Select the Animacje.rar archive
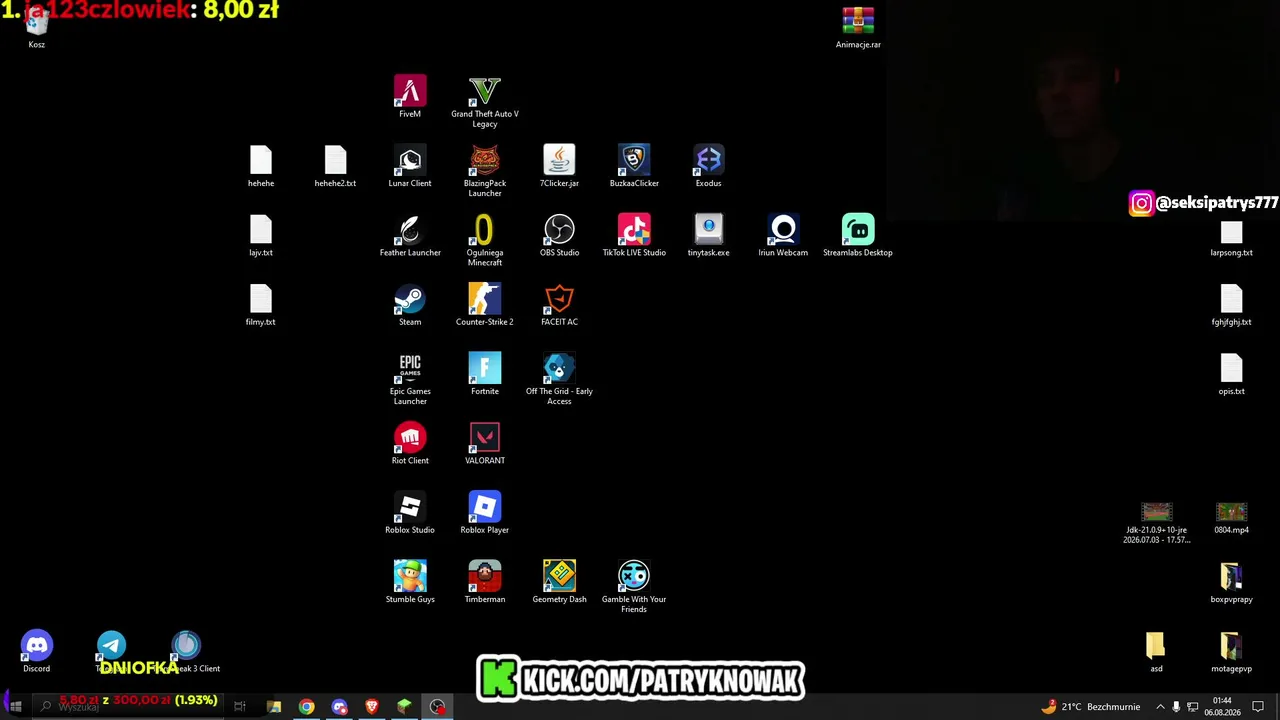The image size is (1280, 720). pos(858,27)
